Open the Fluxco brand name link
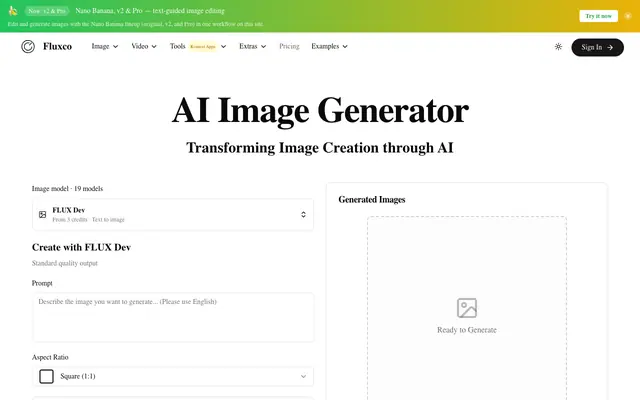Image resolution: width=640 pixels, height=400 pixels. [x=57, y=47]
